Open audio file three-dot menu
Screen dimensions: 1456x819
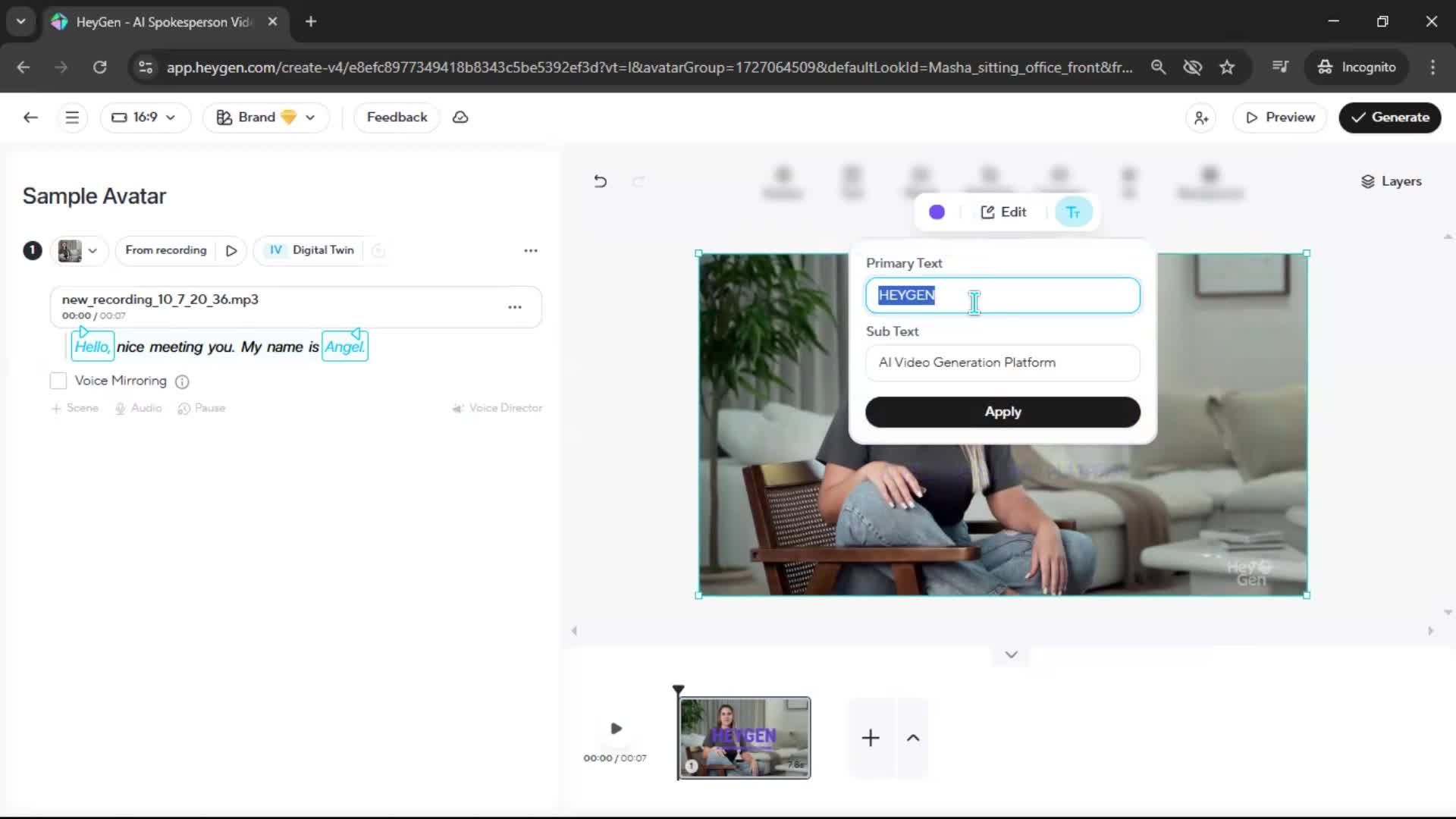pos(515,307)
